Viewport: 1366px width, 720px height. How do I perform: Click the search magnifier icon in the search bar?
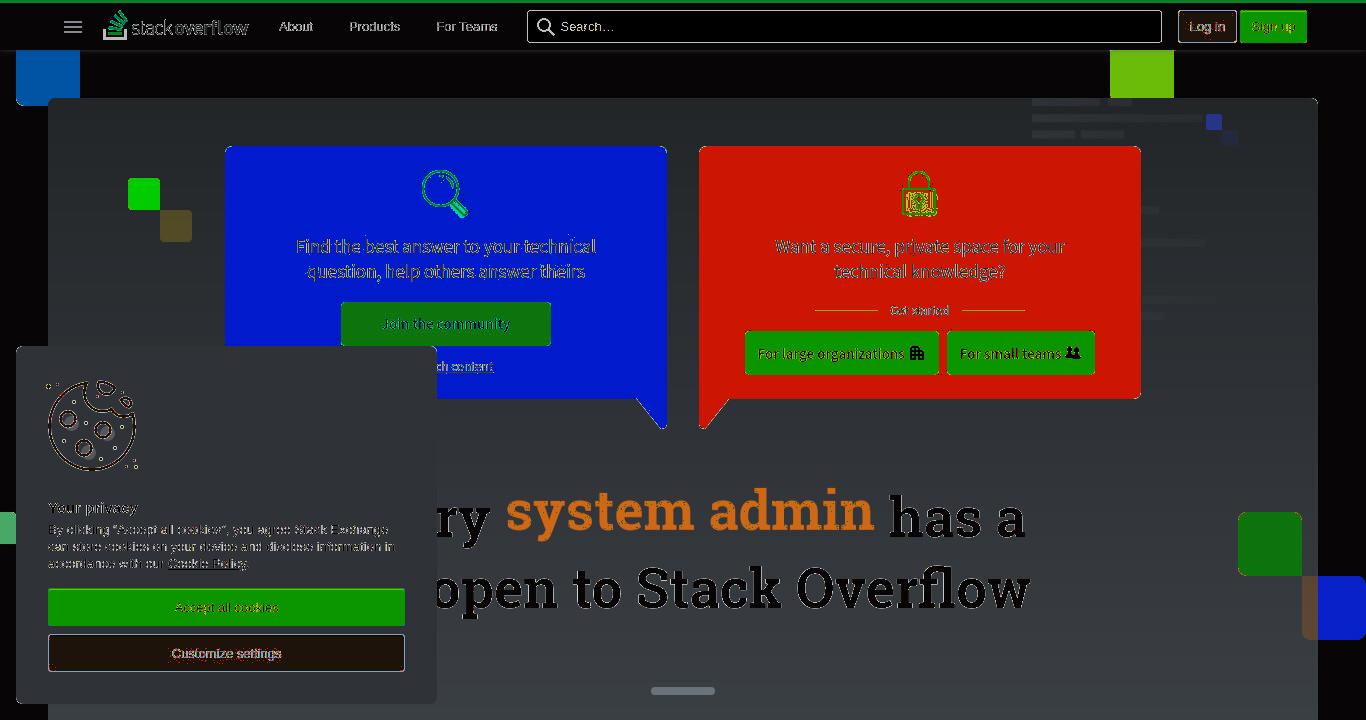(x=545, y=27)
